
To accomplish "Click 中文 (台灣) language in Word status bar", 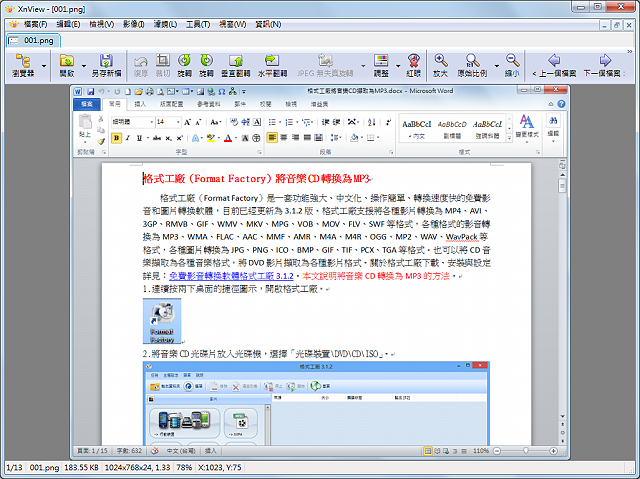I will pyautogui.click(x=181, y=451).
